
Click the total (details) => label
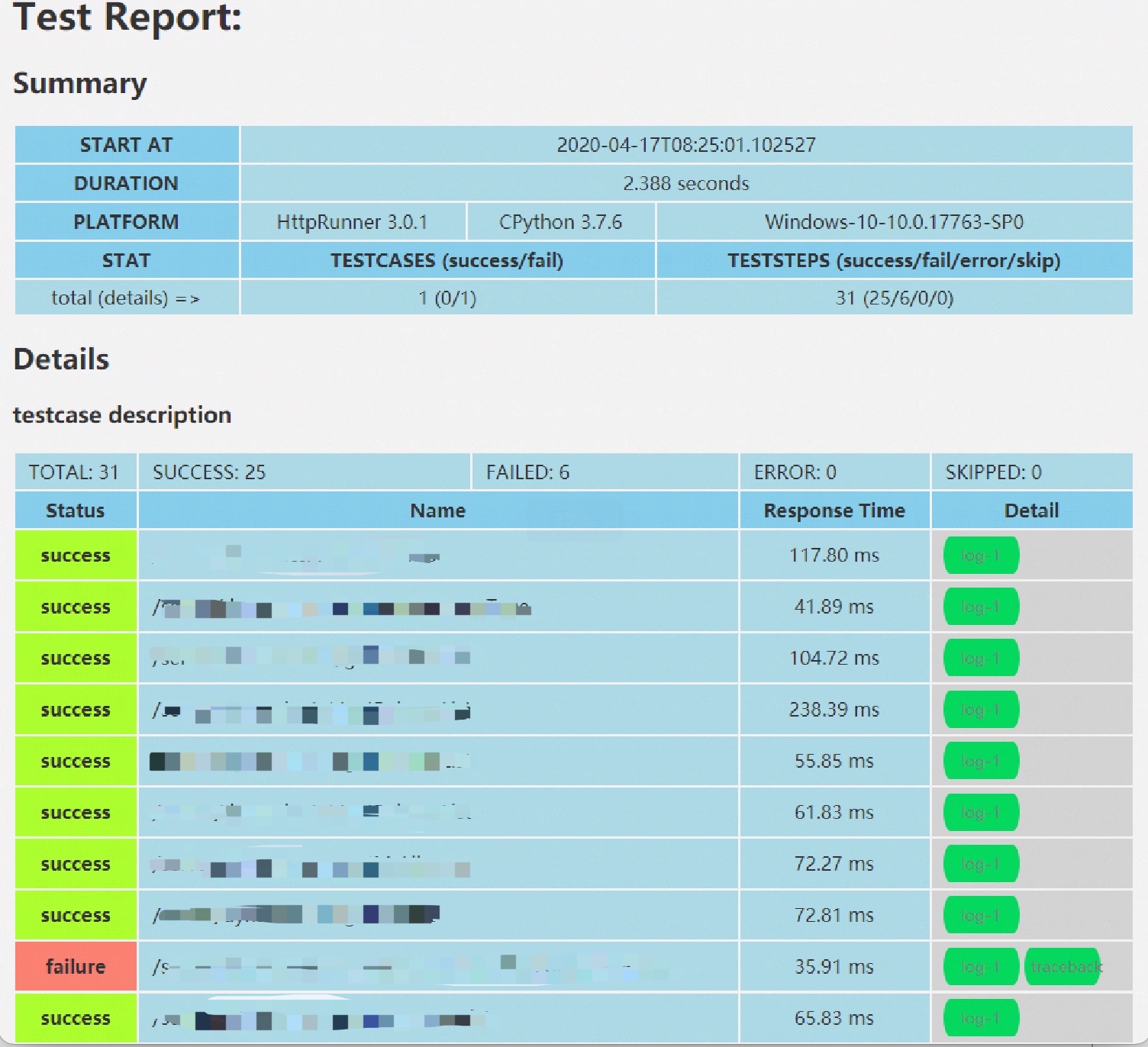[127, 298]
